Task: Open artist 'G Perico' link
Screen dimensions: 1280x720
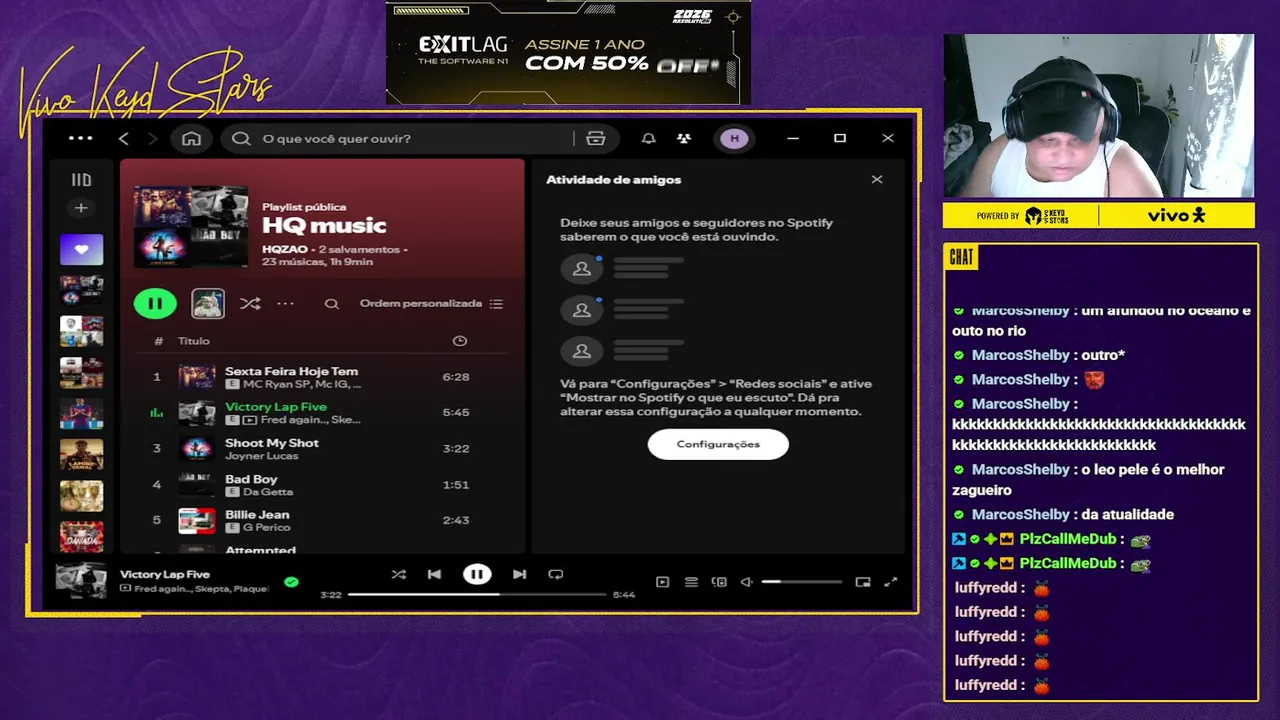Action: click(x=266, y=528)
